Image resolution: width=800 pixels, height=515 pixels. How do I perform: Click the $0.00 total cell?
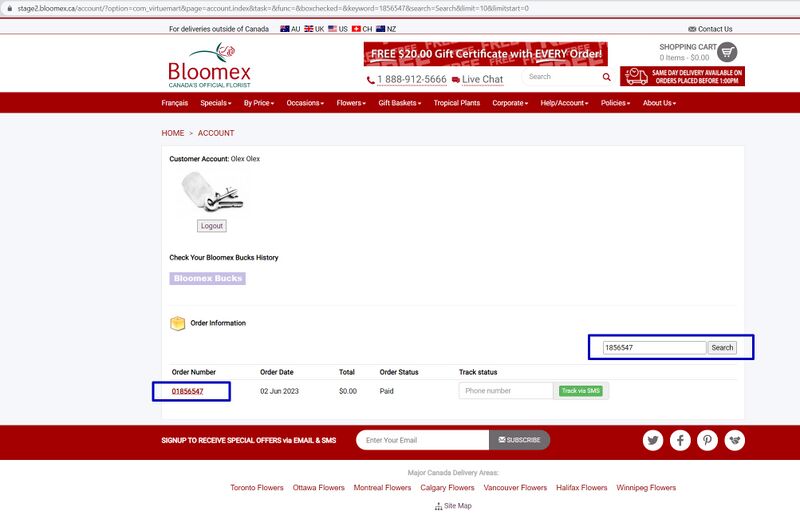(x=348, y=391)
